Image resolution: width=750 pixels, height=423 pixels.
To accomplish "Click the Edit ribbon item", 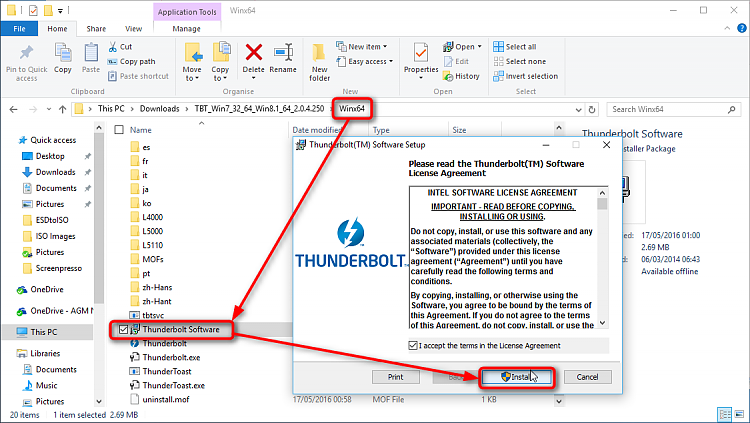I will (x=456, y=61).
